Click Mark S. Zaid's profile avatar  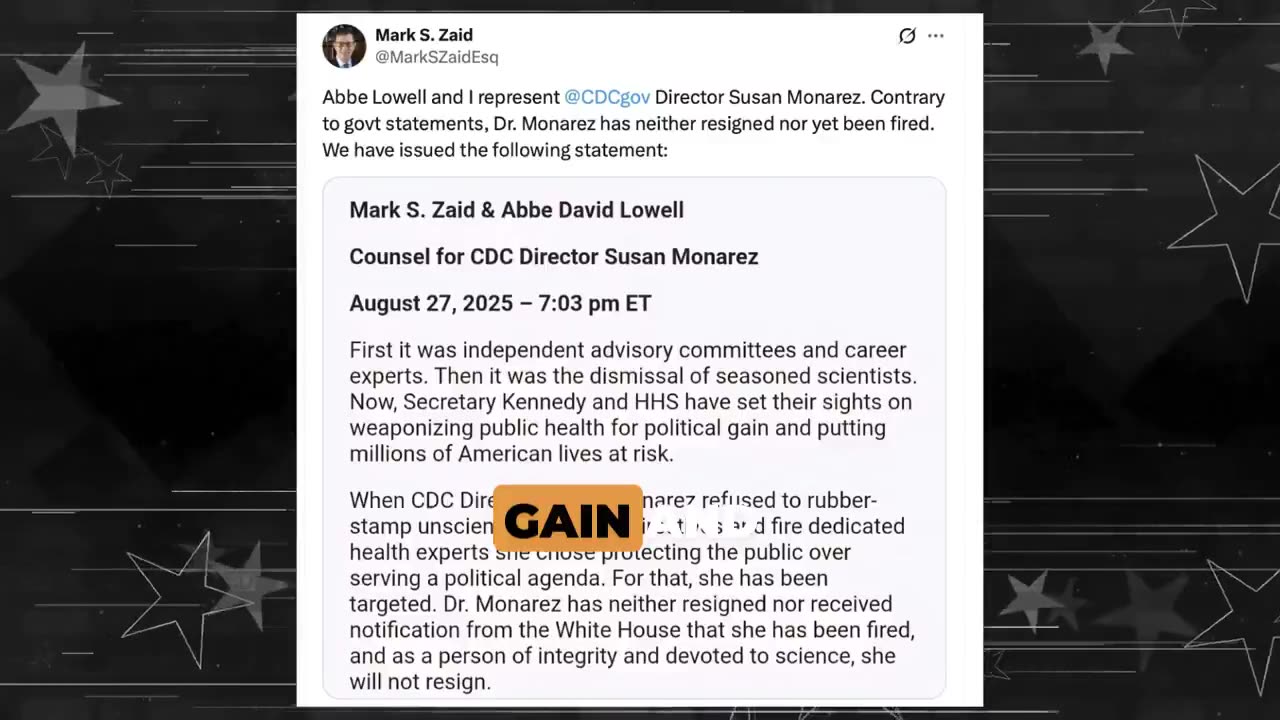[x=344, y=46]
